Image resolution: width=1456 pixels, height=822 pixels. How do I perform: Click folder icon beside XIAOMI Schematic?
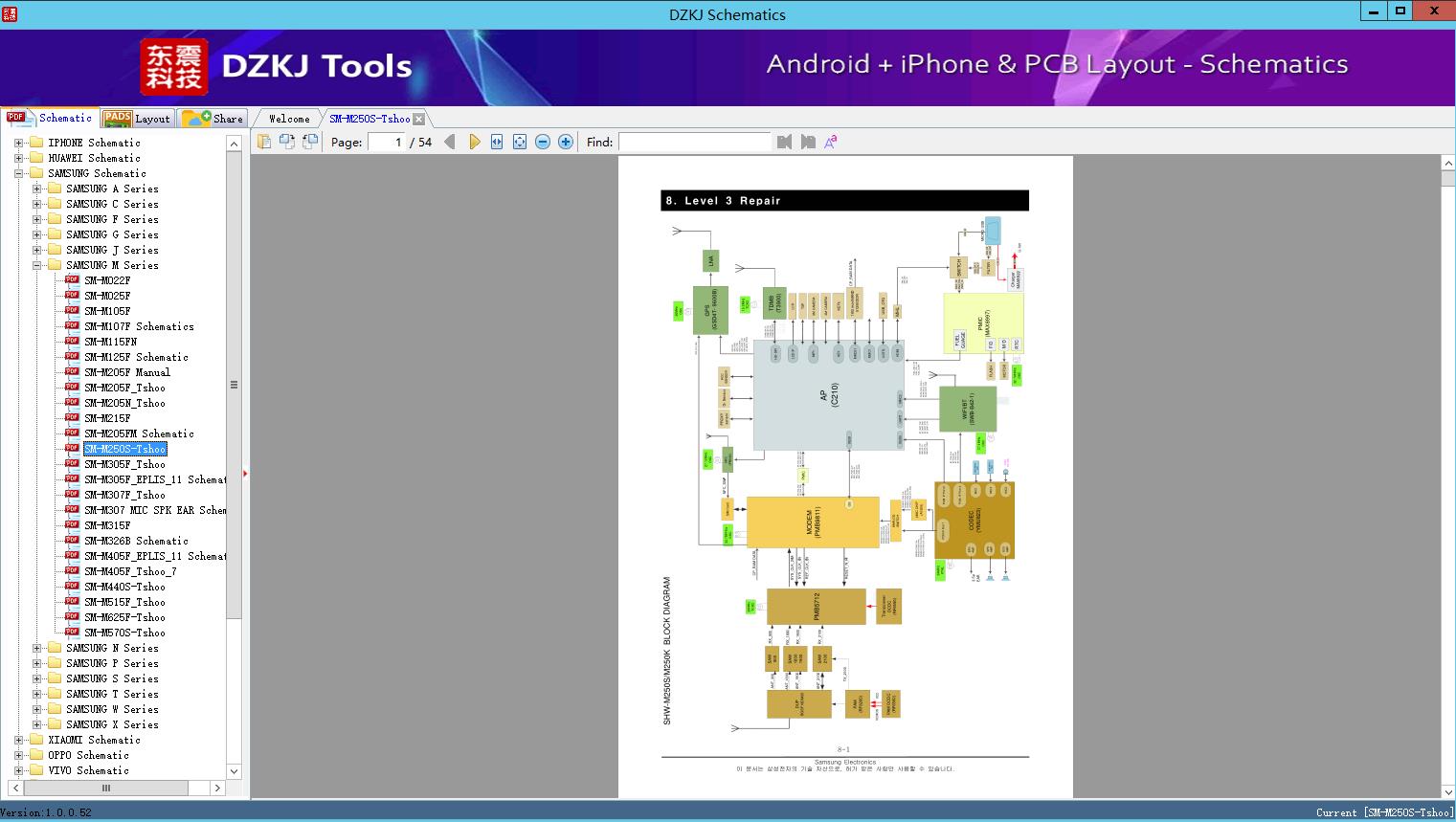(36, 740)
